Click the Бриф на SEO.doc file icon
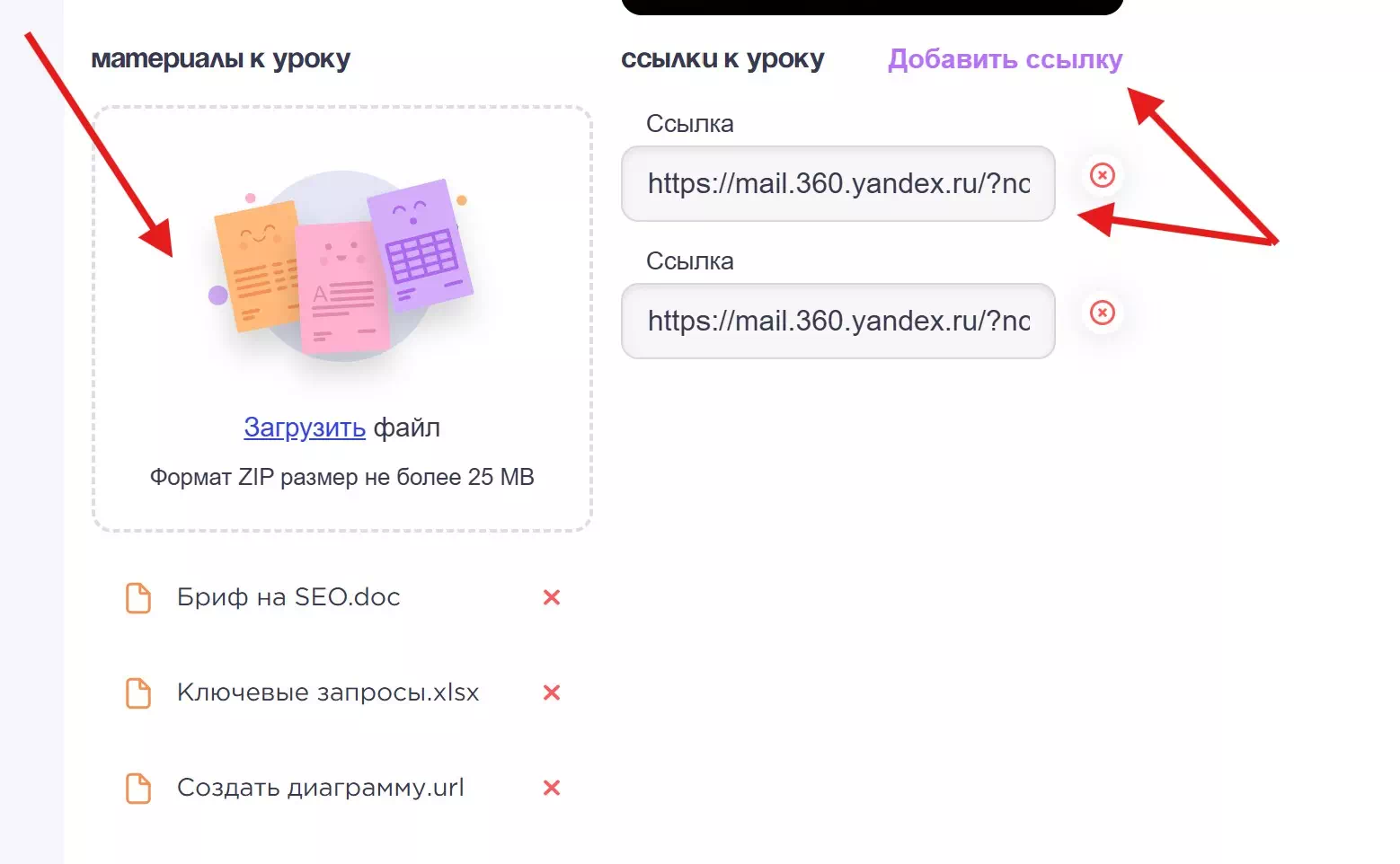Image resolution: width=1400 pixels, height=864 pixels. pos(138,597)
